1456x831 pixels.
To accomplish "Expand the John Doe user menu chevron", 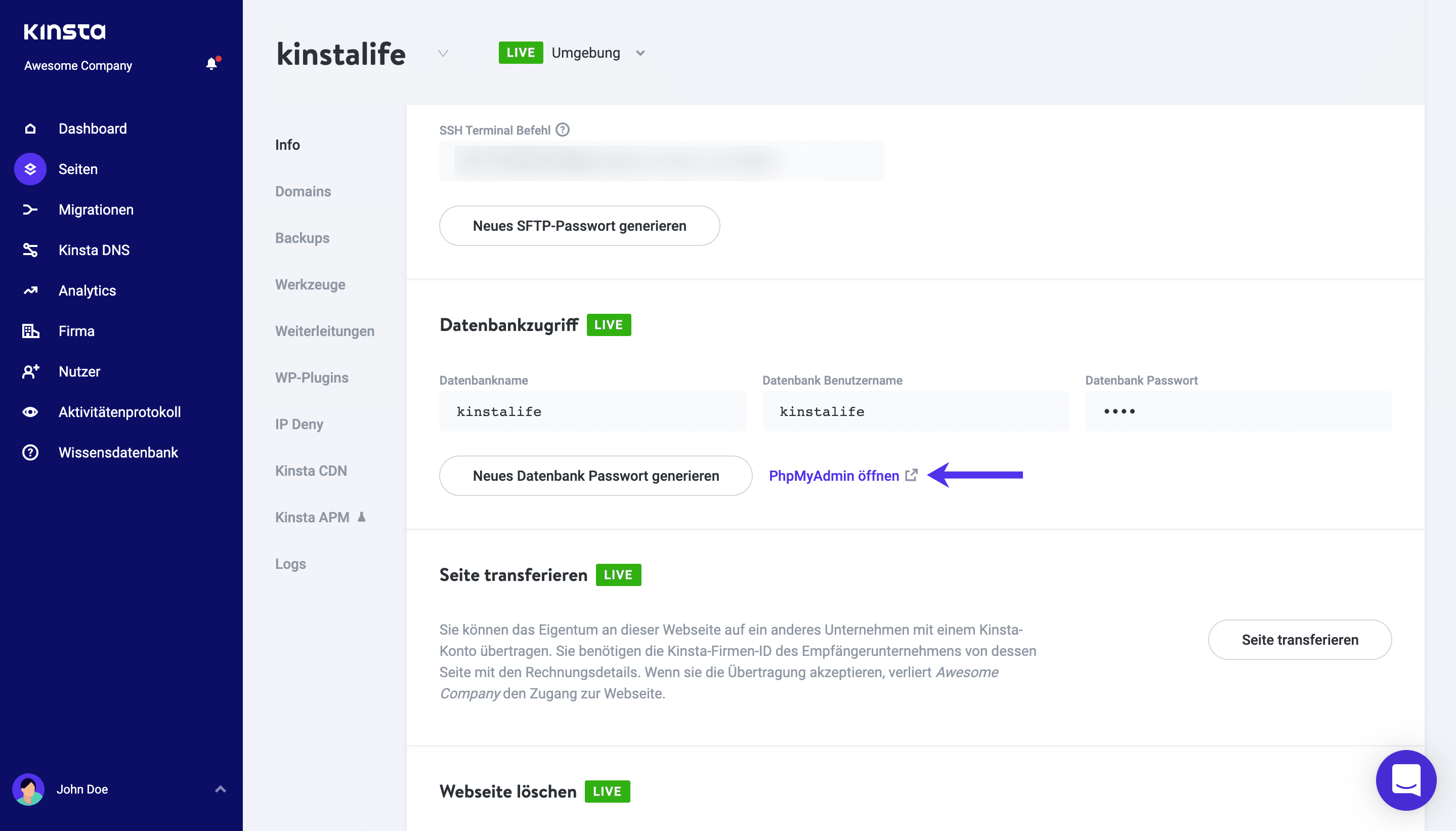I will (x=220, y=790).
